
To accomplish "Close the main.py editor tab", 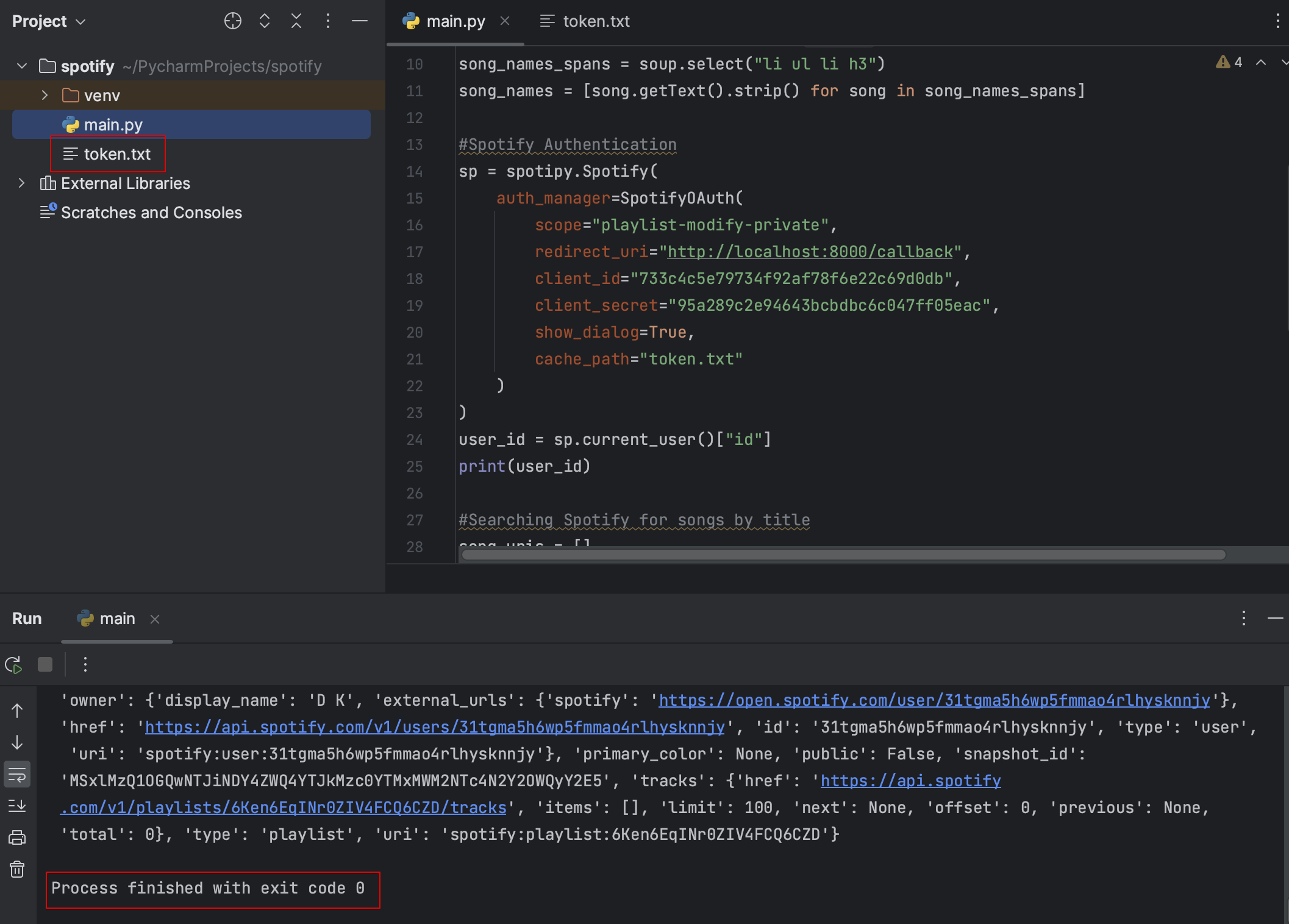I will 505,21.
